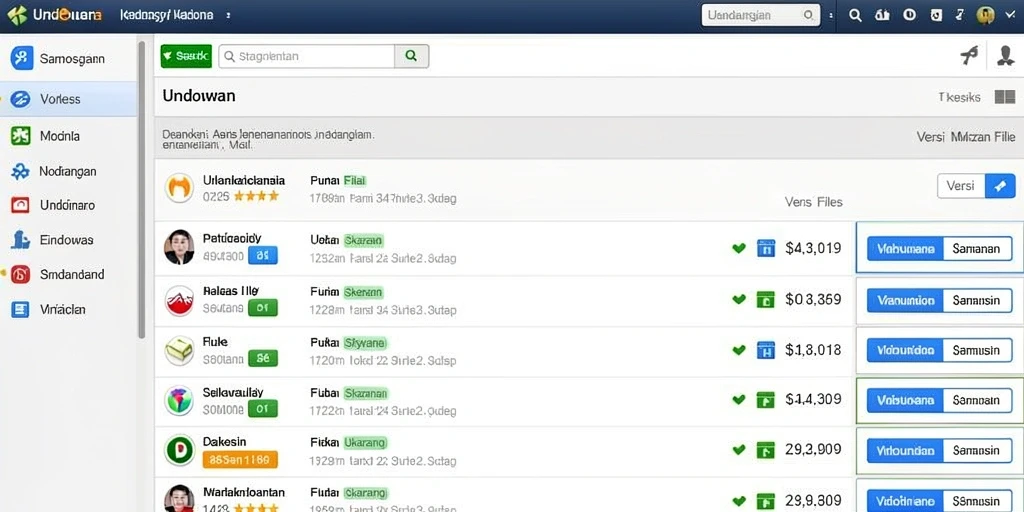Image resolution: width=1024 pixels, height=512 pixels.
Task: Click the pin icon in the toolbar
Action: click(970, 56)
